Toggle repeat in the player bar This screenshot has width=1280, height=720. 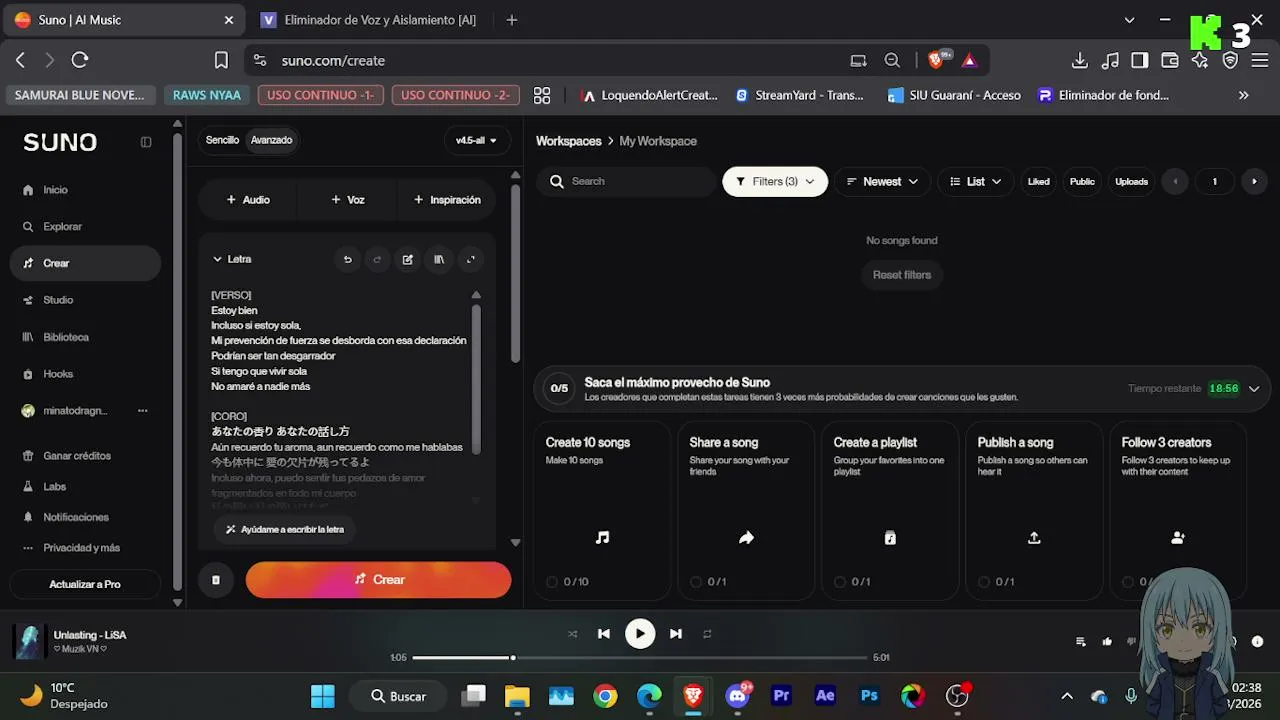pyautogui.click(x=707, y=633)
